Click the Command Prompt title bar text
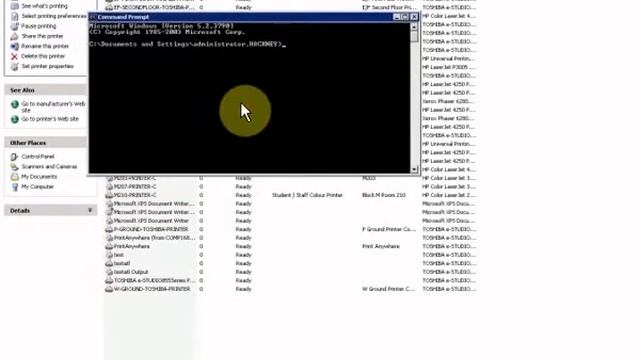 coord(123,17)
